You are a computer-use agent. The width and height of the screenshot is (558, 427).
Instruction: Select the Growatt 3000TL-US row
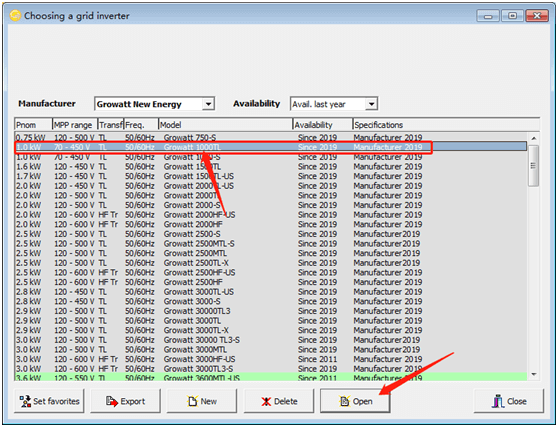270,291
